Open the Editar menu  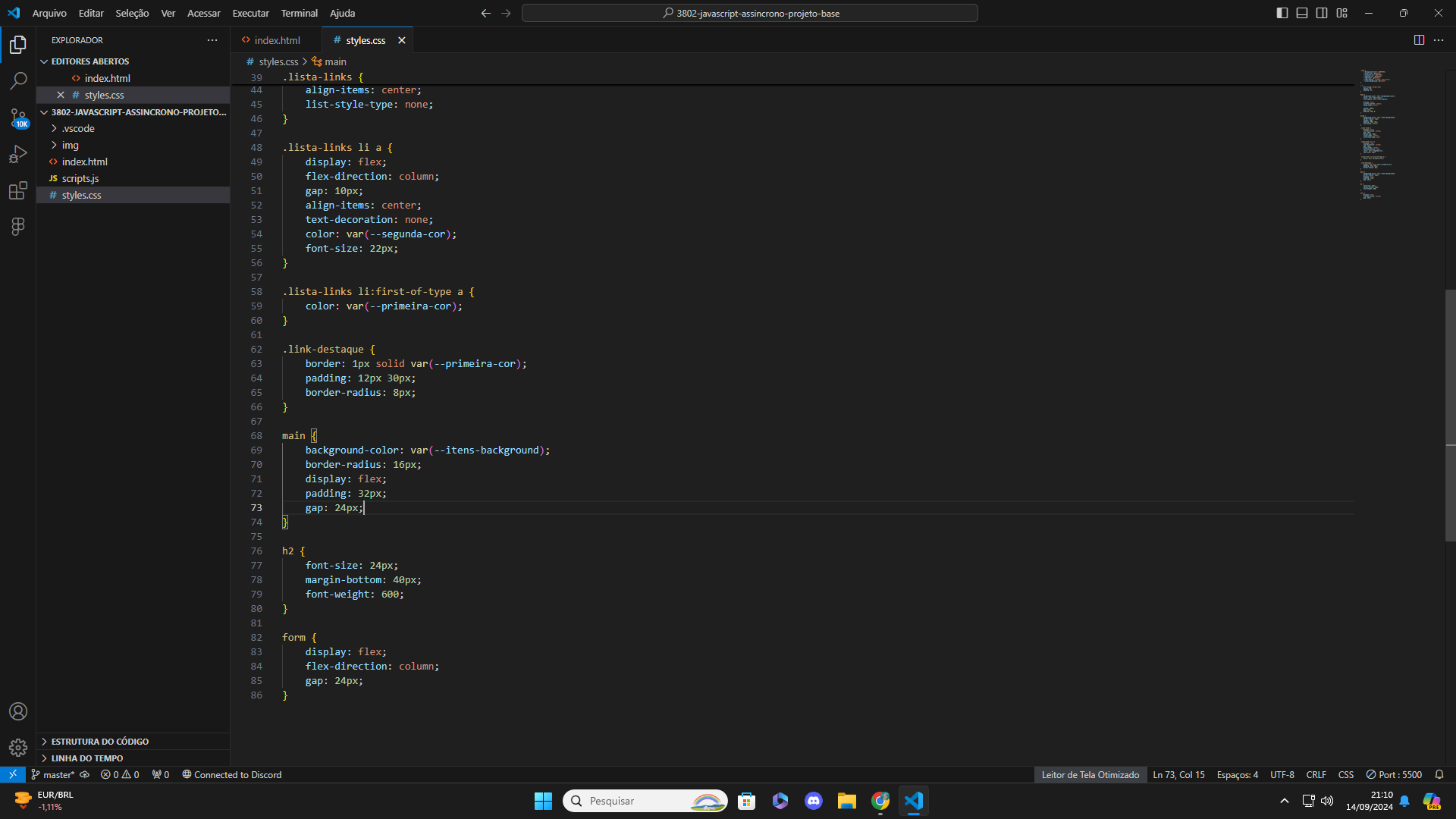[91, 13]
